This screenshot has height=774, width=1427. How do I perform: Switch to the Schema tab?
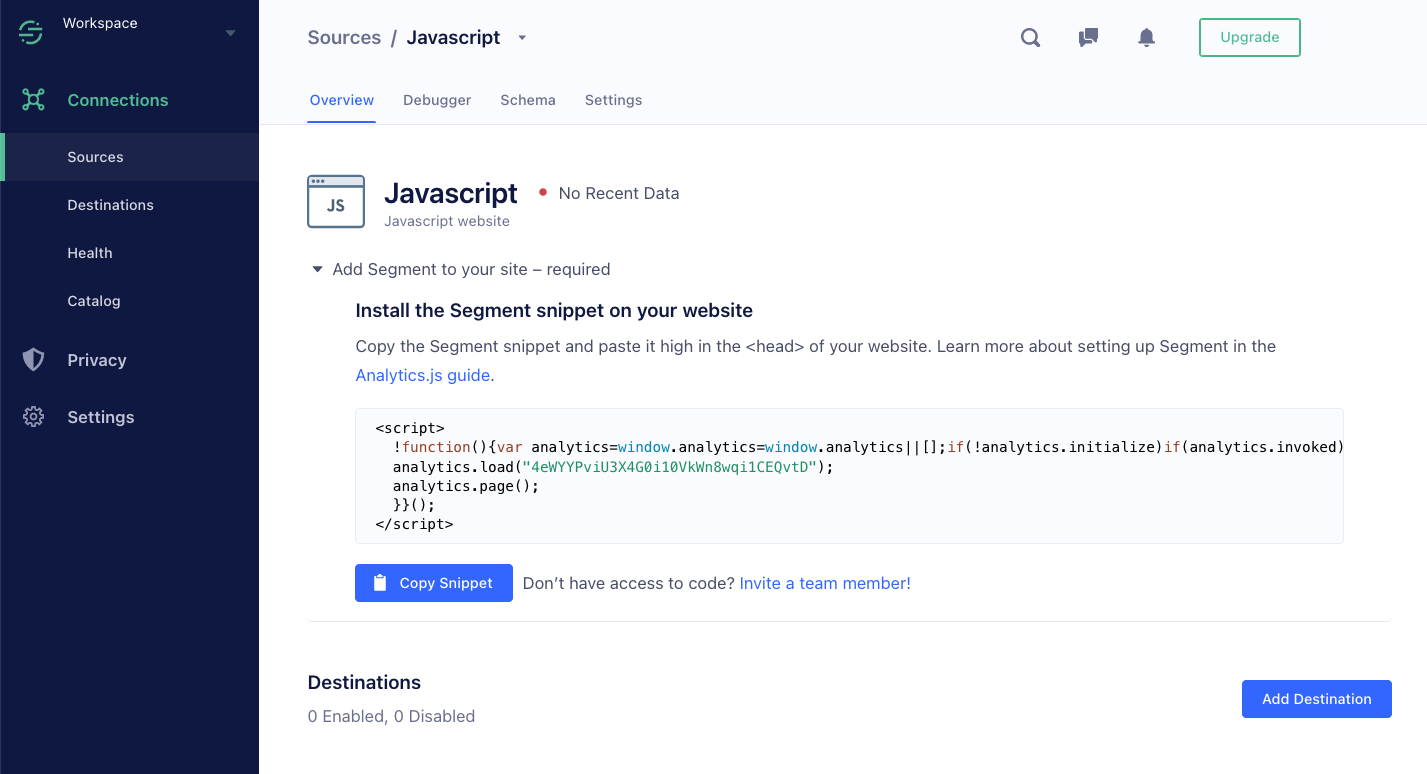click(528, 100)
